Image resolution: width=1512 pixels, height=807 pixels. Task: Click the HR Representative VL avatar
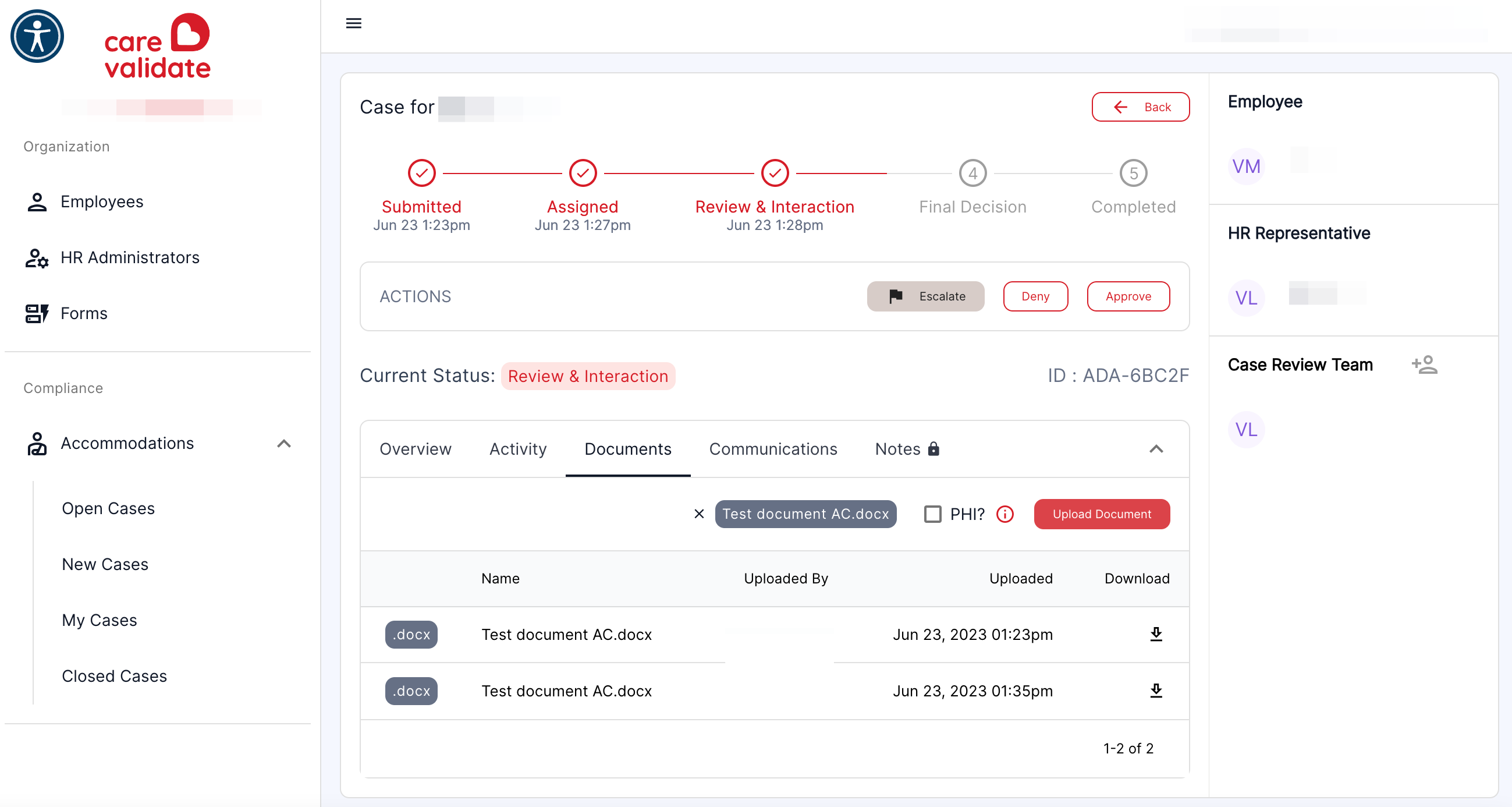pos(1245,298)
